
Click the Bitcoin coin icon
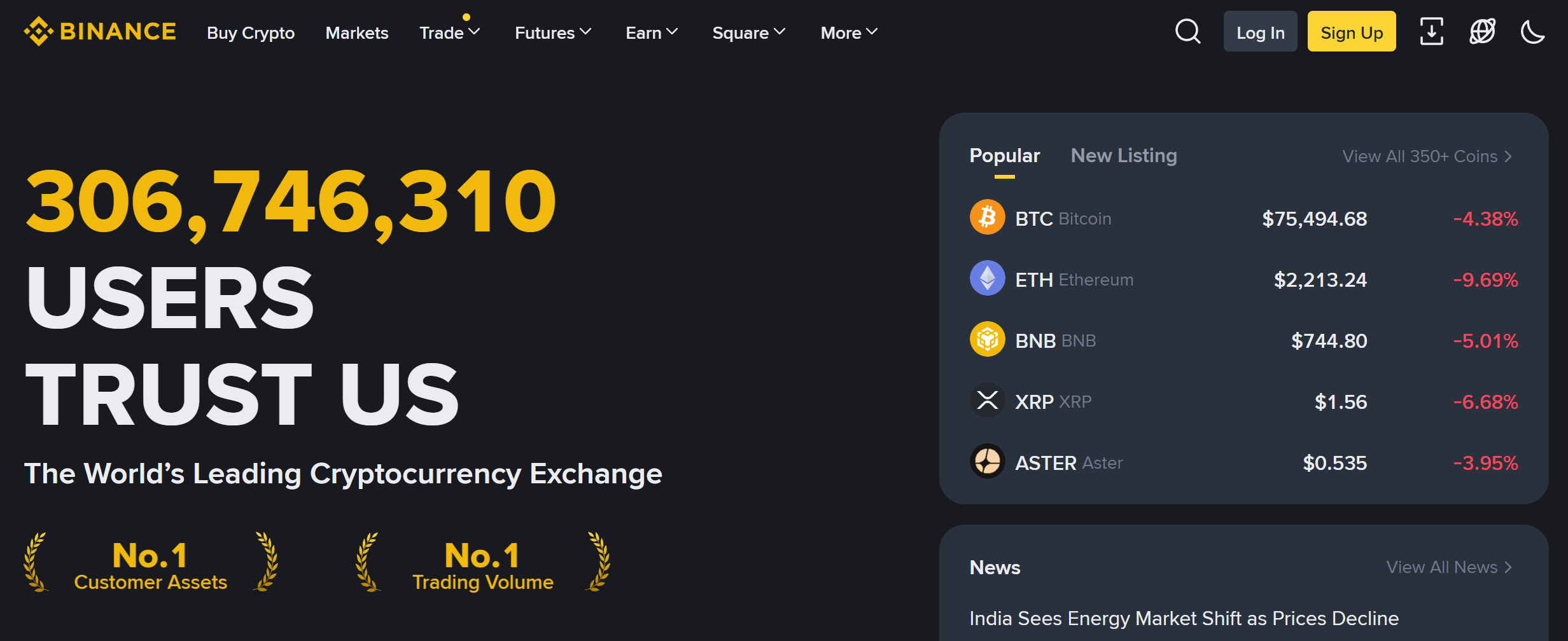click(x=987, y=218)
